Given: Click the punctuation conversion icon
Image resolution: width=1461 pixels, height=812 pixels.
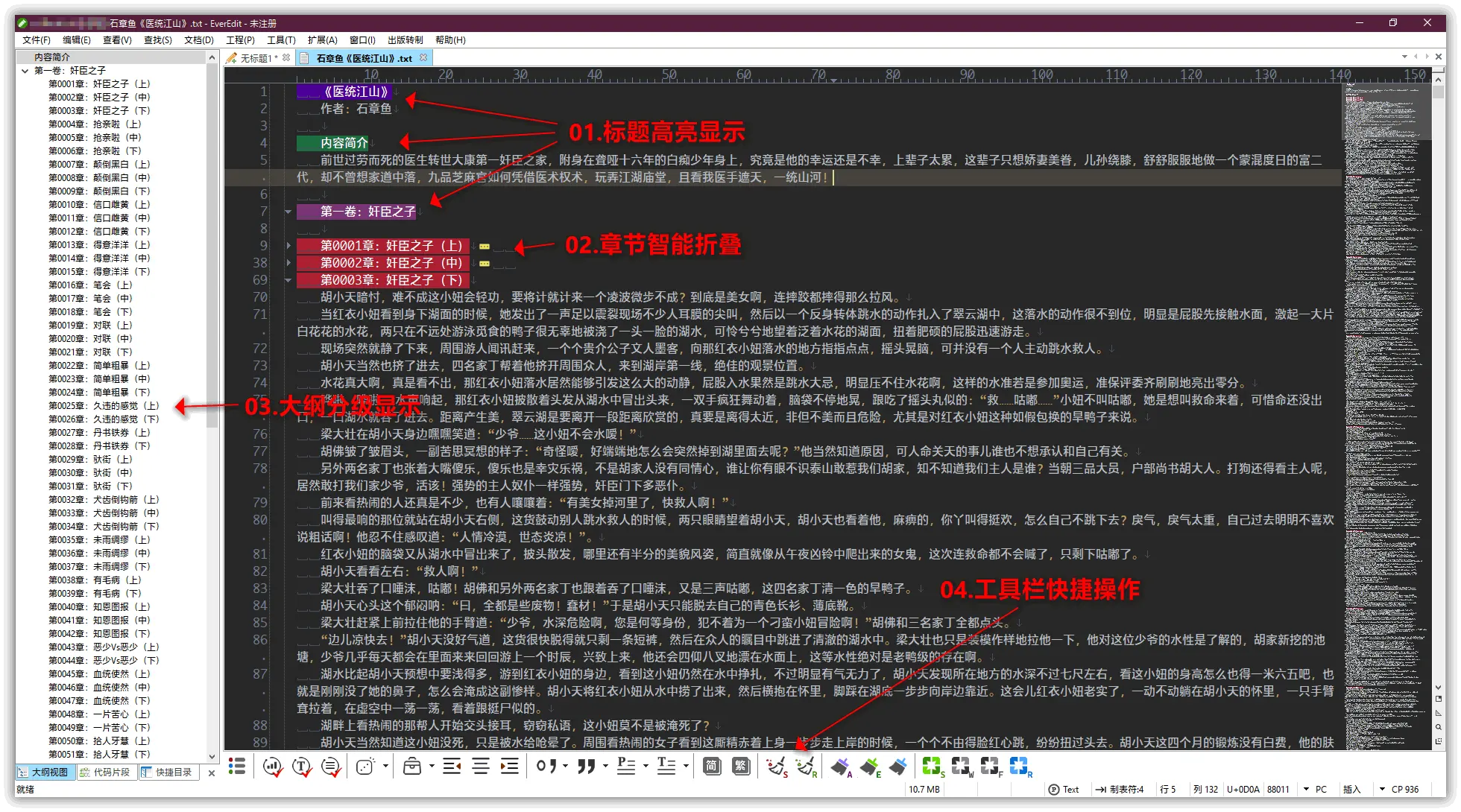Looking at the screenshot, I should click(x=546, y=767).
